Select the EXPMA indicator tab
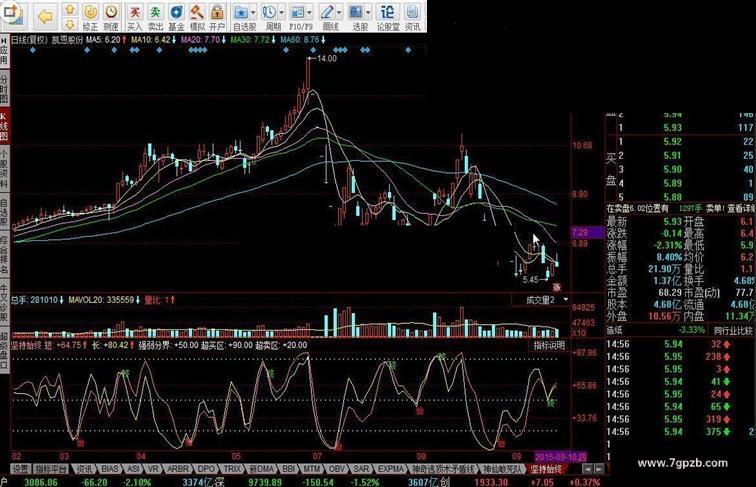Screen dimensions: 756x487 [390, 469]
